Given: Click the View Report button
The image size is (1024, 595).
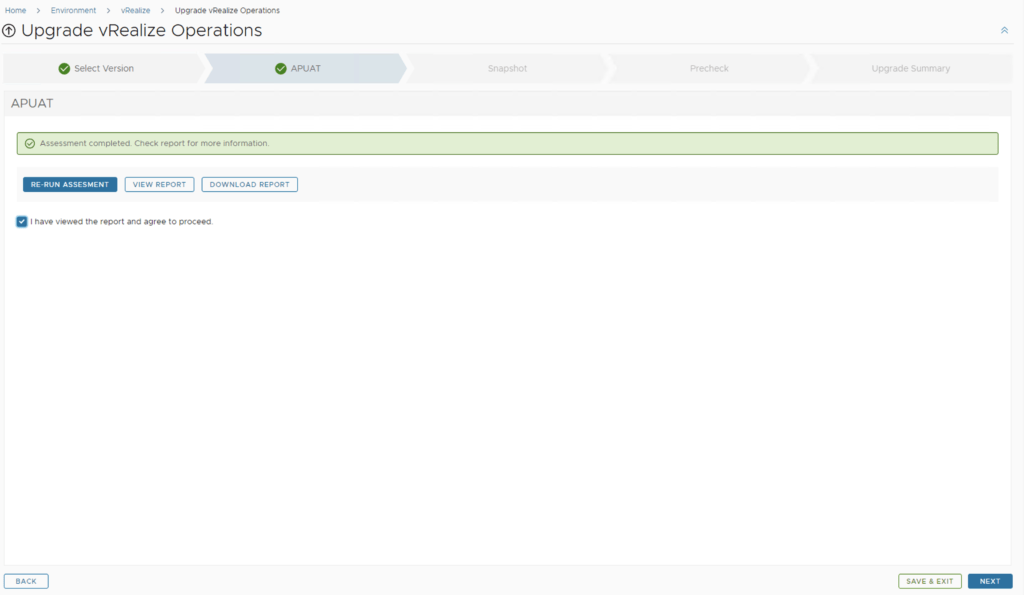Looking at the screenshot, I should coord(159,185).
